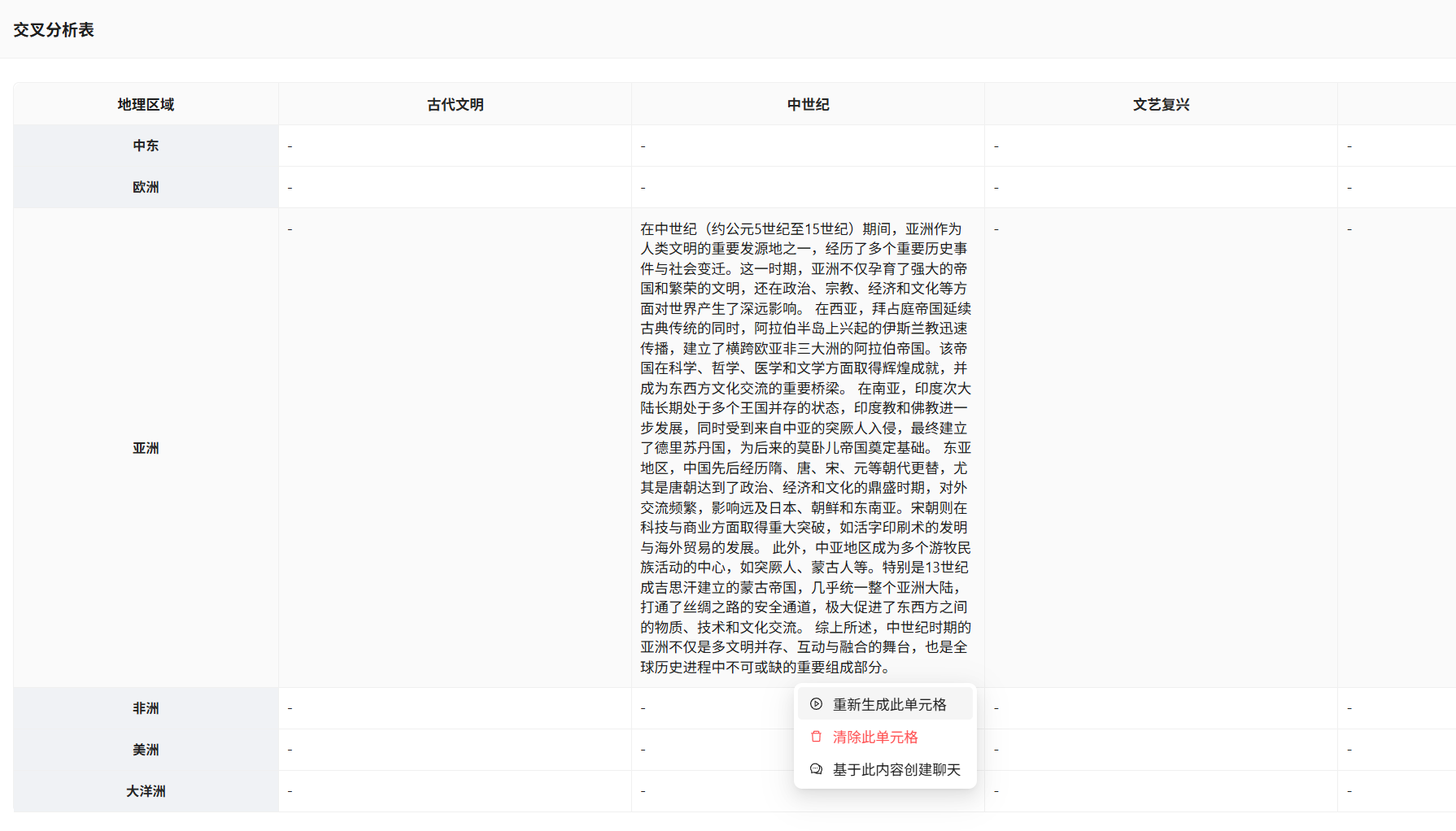The height and width of the screenshot is (831, 1456).
Task: Select the 美洲 row header
Action: tap(146, 750)
